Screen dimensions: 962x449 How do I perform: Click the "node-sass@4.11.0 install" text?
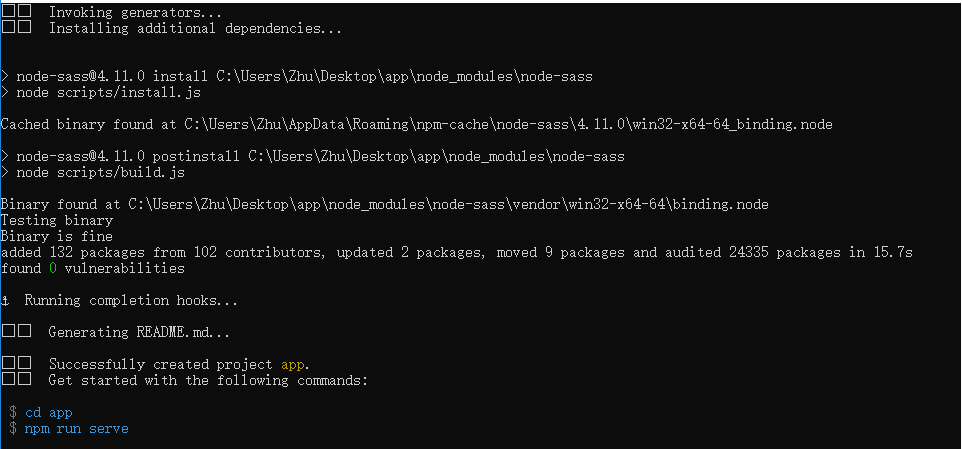tap(112, 76)
